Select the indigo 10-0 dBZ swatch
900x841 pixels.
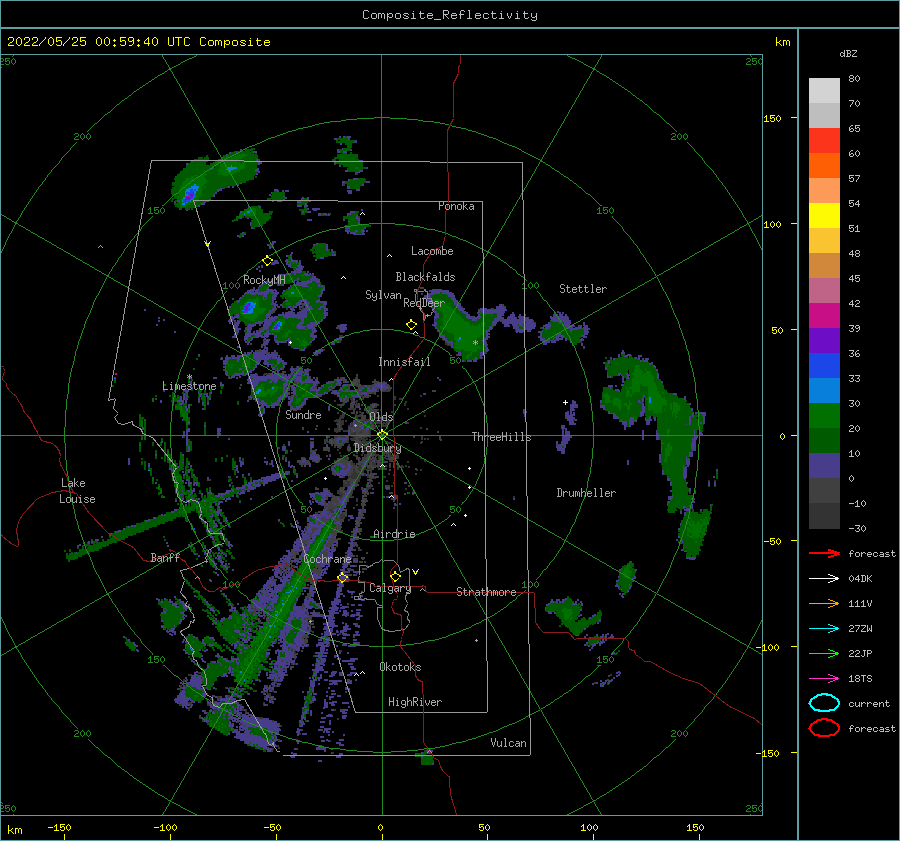(x=824, y=466)
